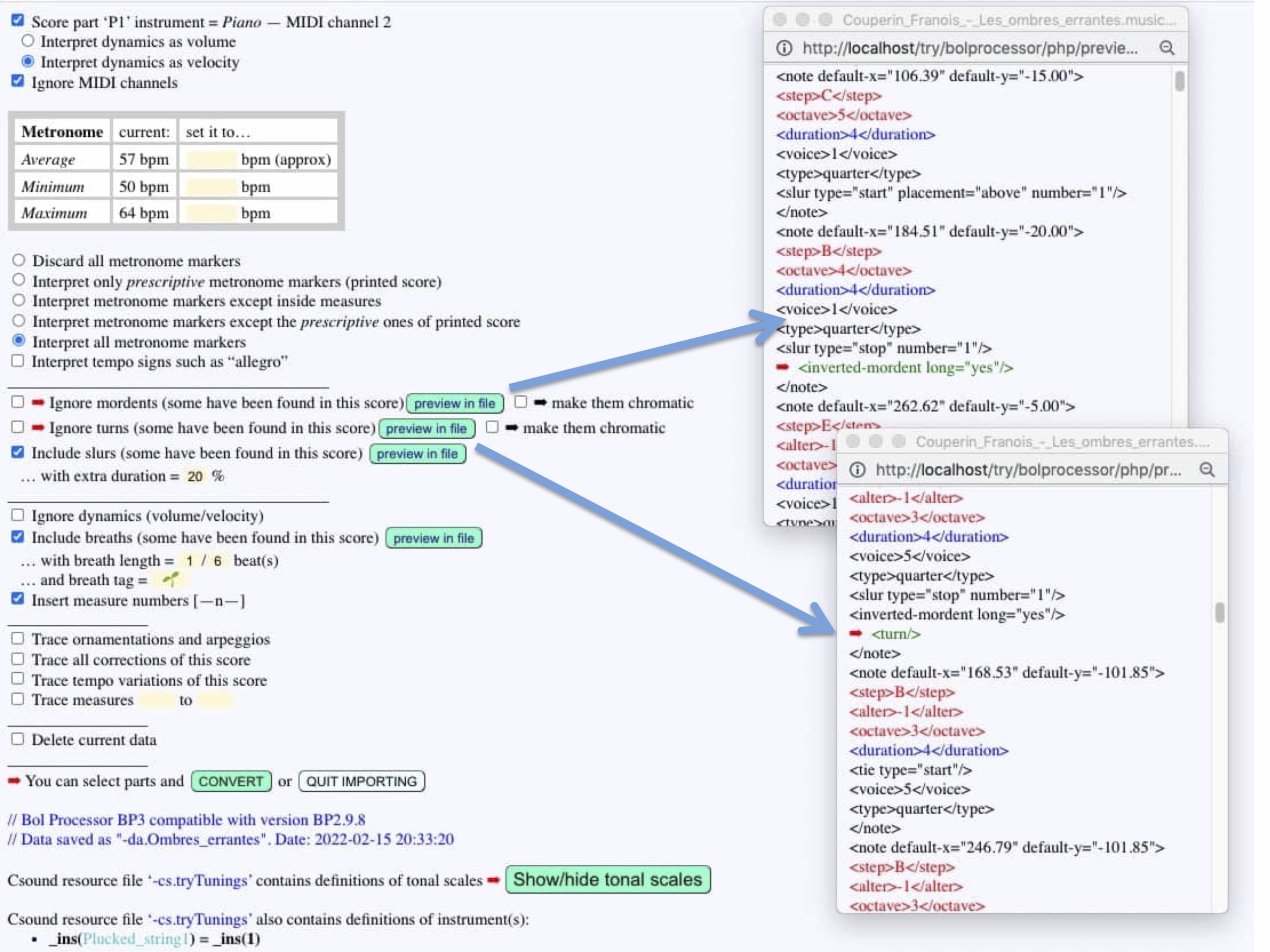Check "Ignore dynamics (volume/velocity)"

point(17,515)
